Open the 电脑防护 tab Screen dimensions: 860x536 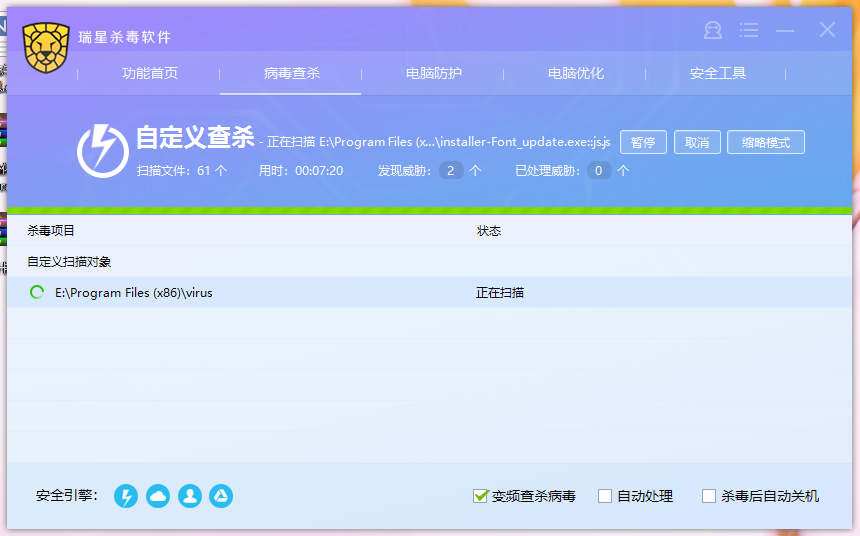433,74
